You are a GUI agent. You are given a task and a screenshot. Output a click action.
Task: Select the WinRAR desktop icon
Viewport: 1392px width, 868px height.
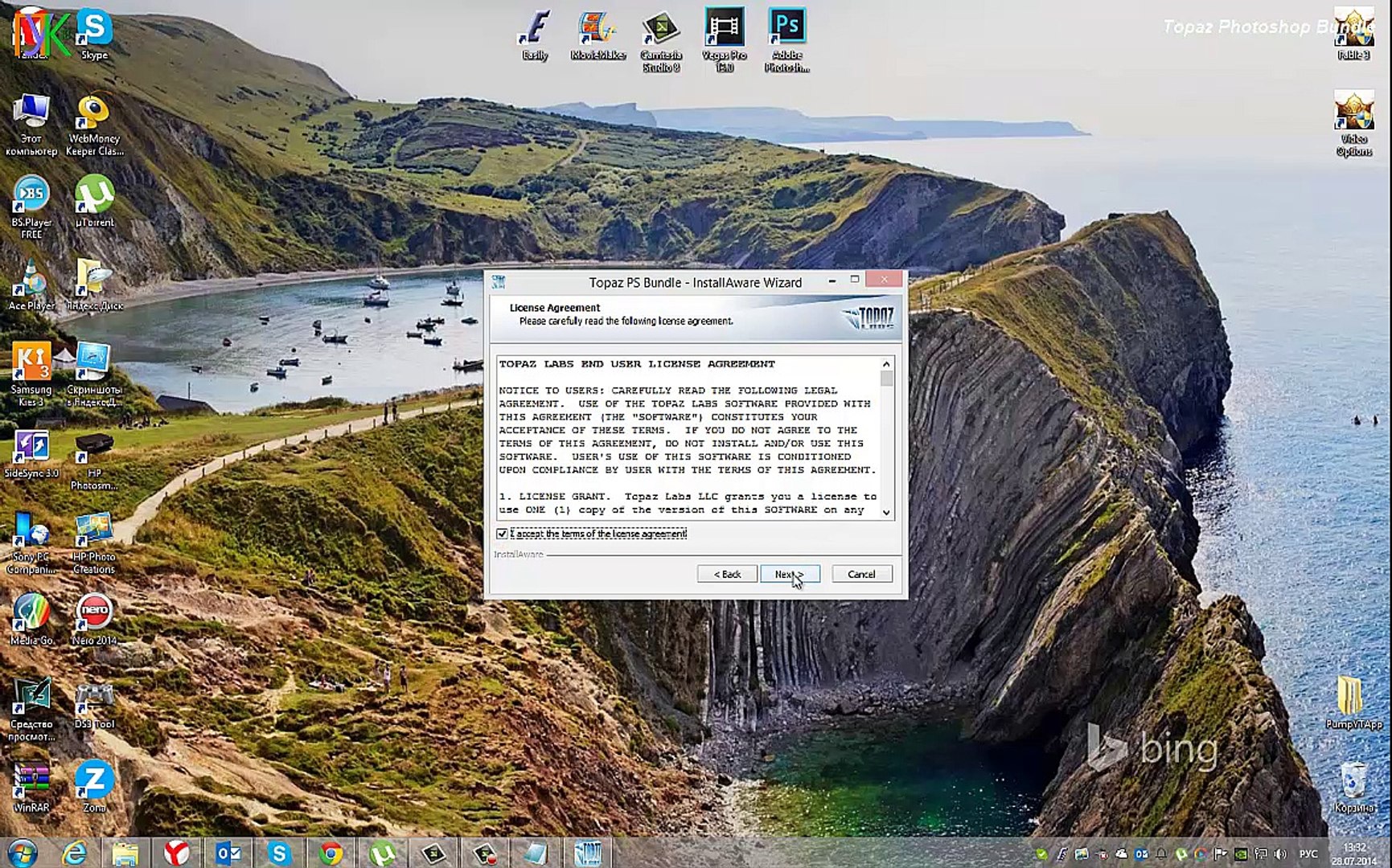pos(31,787)
